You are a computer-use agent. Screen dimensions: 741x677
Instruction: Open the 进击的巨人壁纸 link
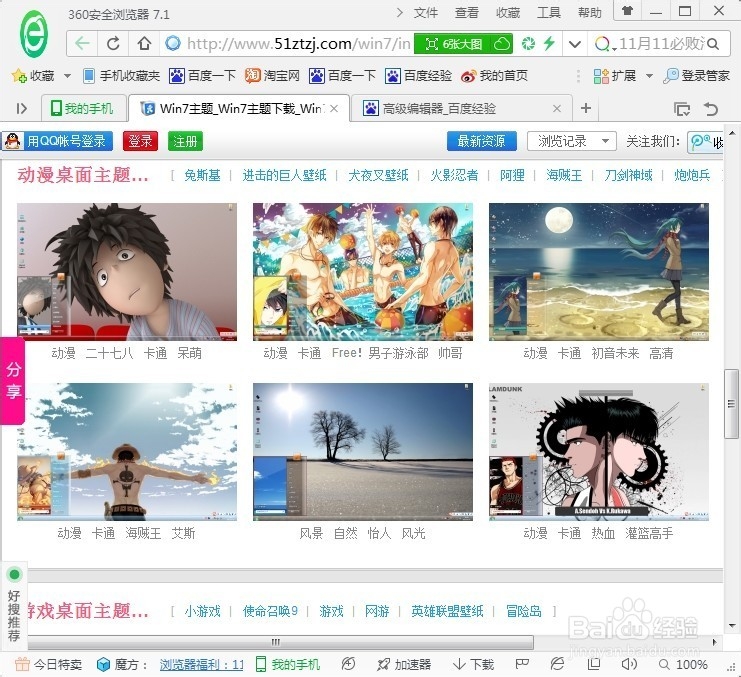coord(284,175)
